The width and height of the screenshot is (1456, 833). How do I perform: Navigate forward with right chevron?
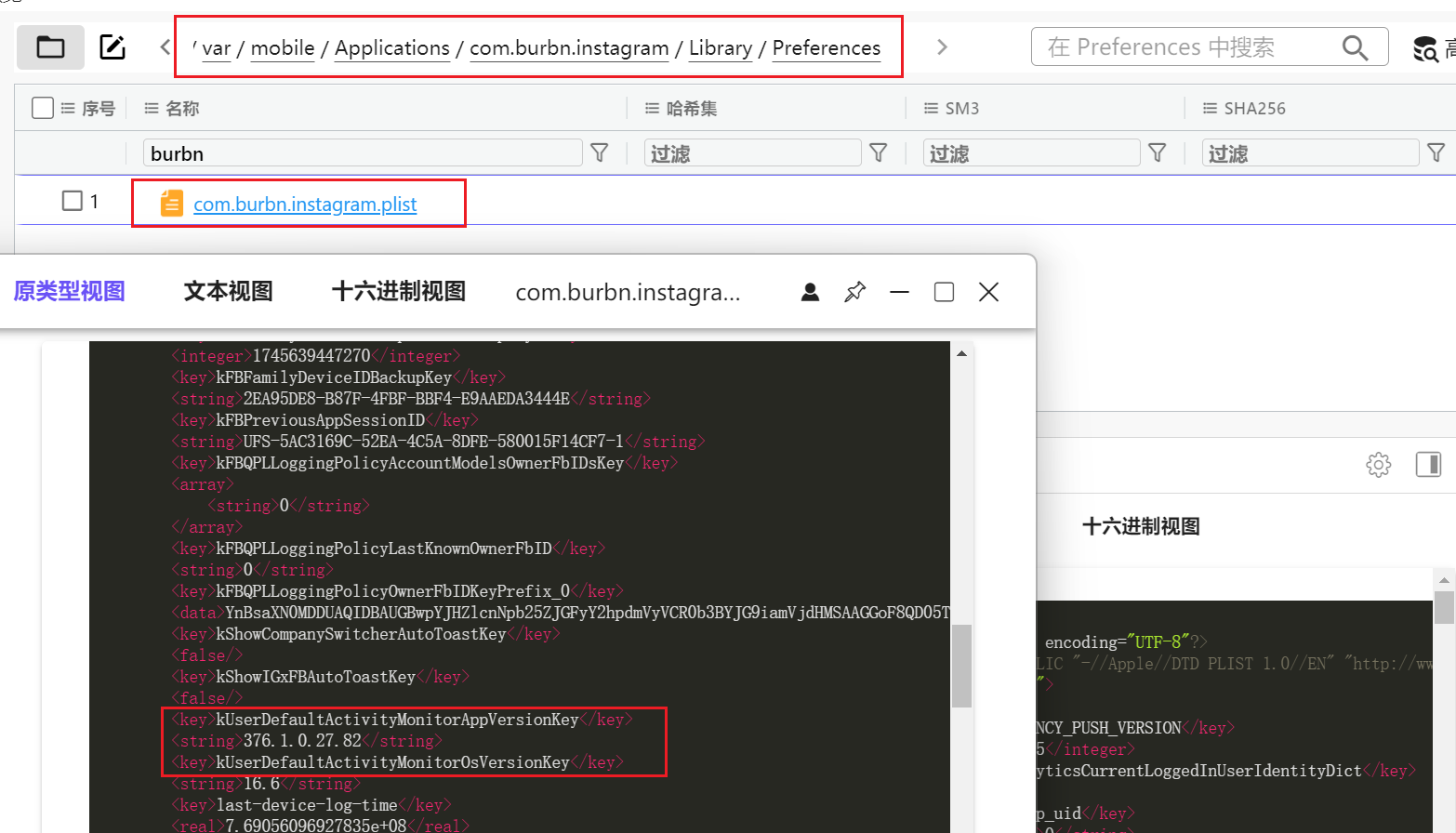[942, 46]
